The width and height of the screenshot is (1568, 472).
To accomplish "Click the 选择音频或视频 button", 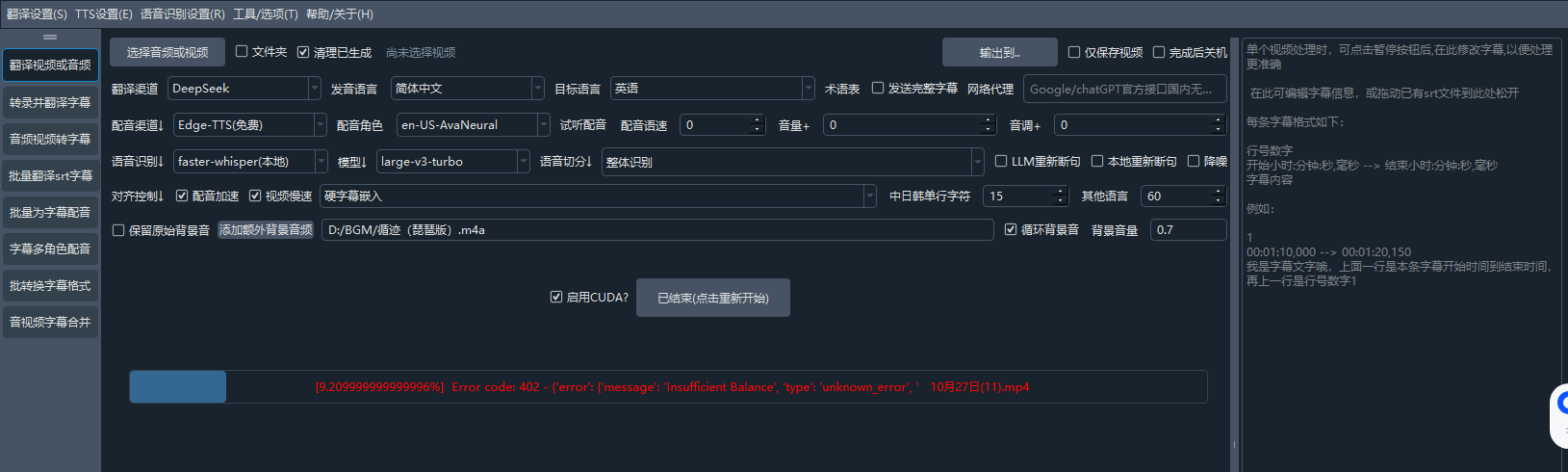I will click(x=167, y=52).
